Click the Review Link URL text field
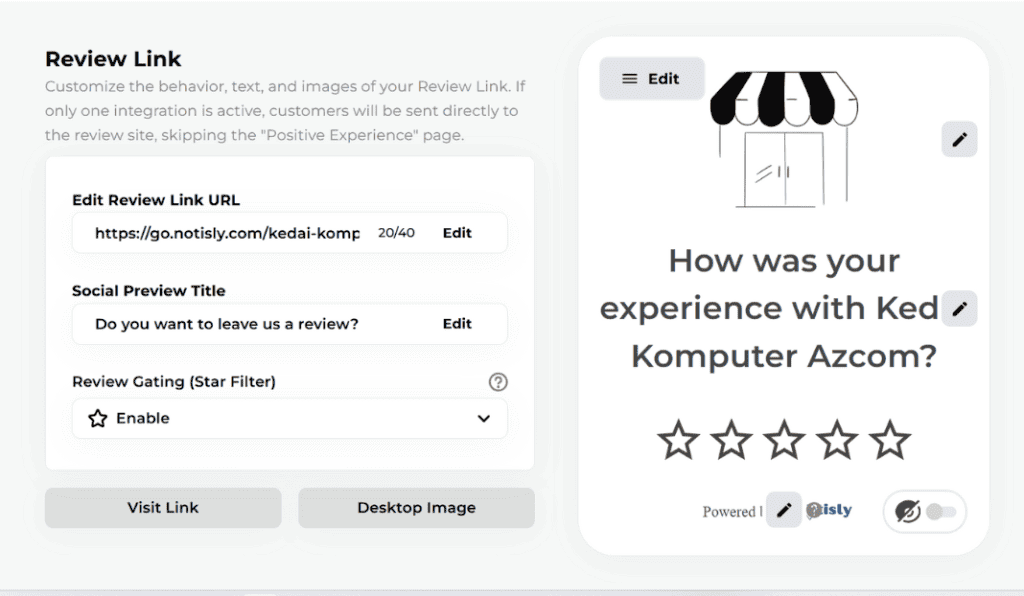 pos(226,233)
